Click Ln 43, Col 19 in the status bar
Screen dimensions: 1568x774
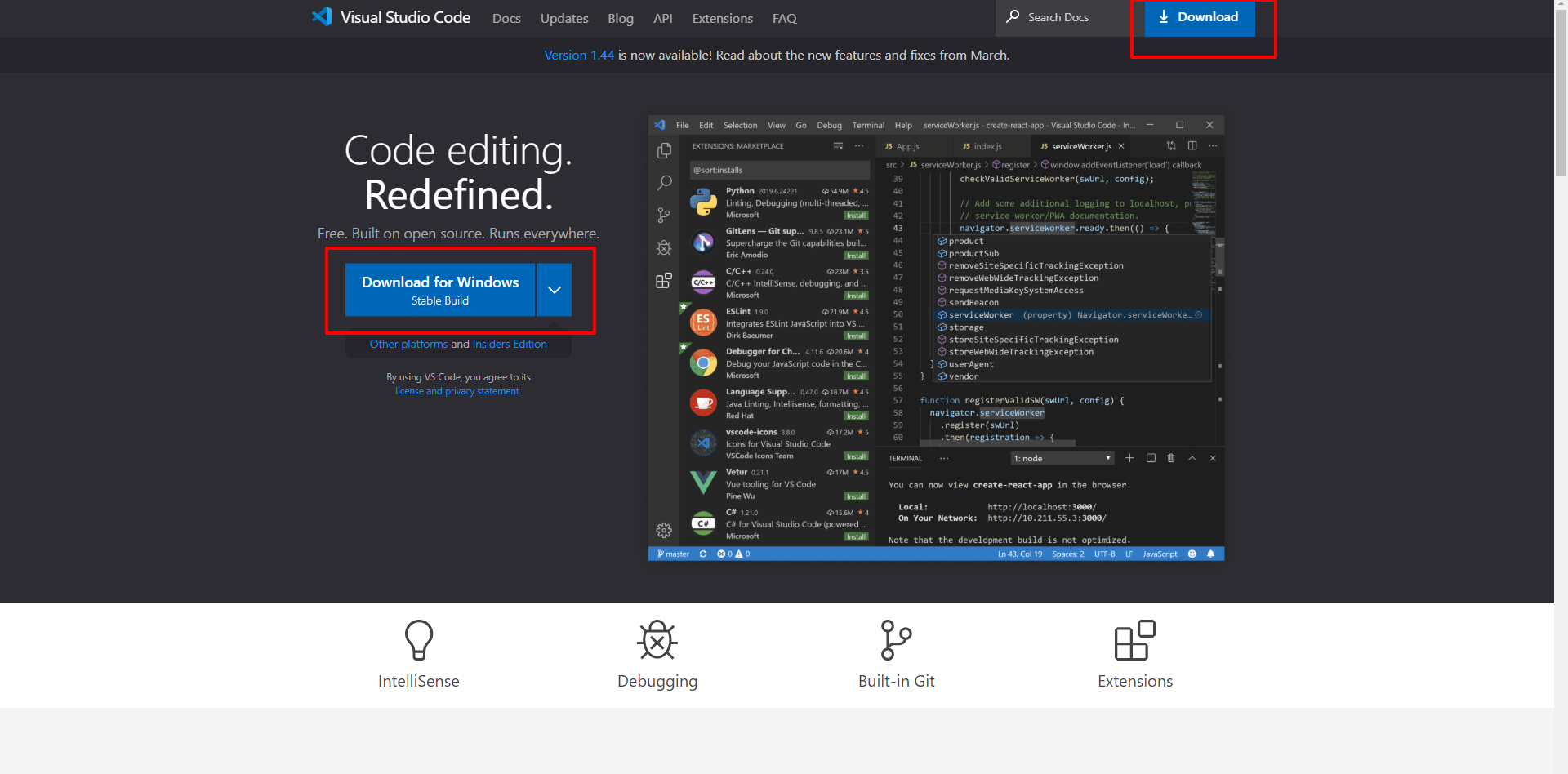[x=1020, y=554]
